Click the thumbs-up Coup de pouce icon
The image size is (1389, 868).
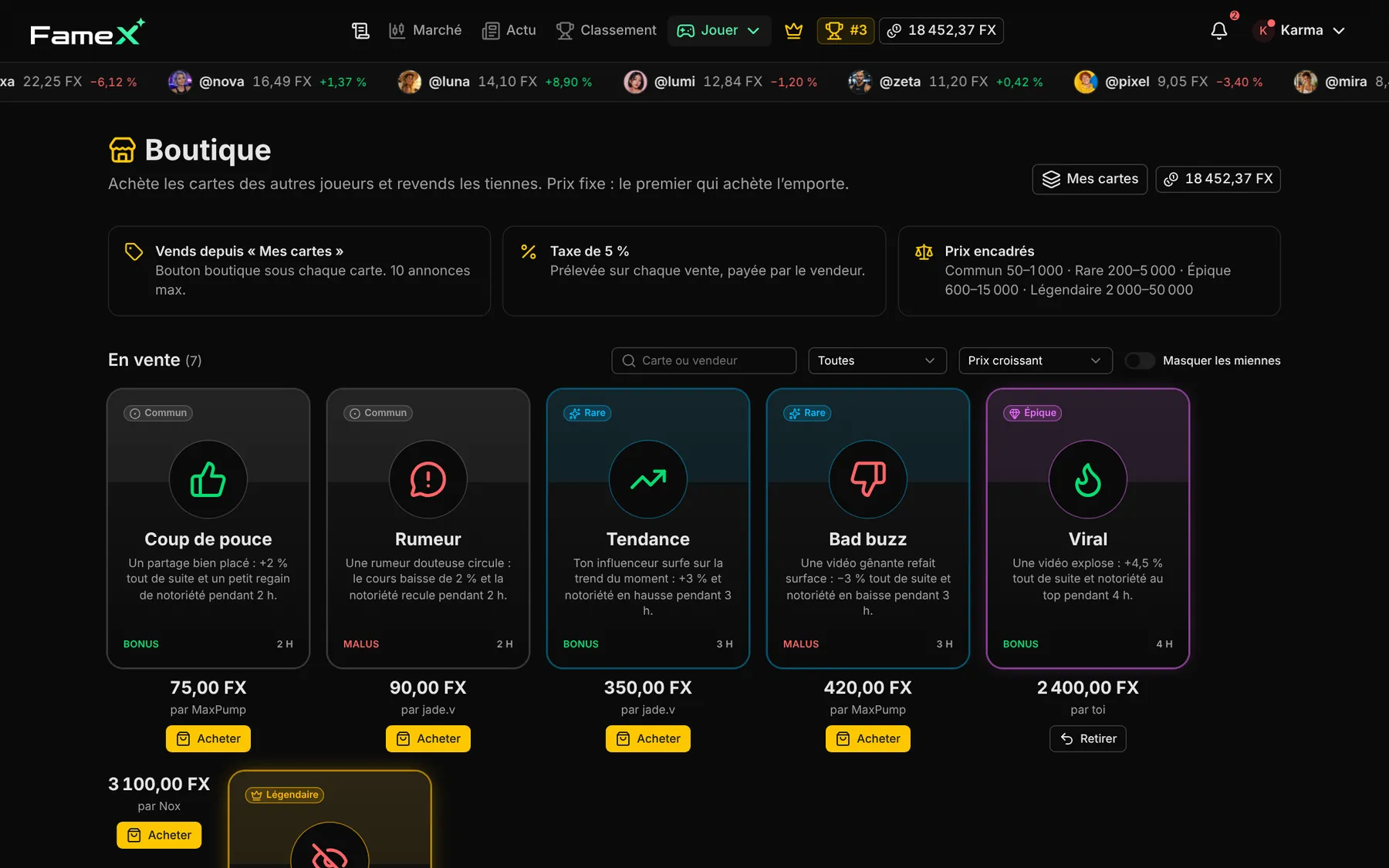tap(208, 479)
